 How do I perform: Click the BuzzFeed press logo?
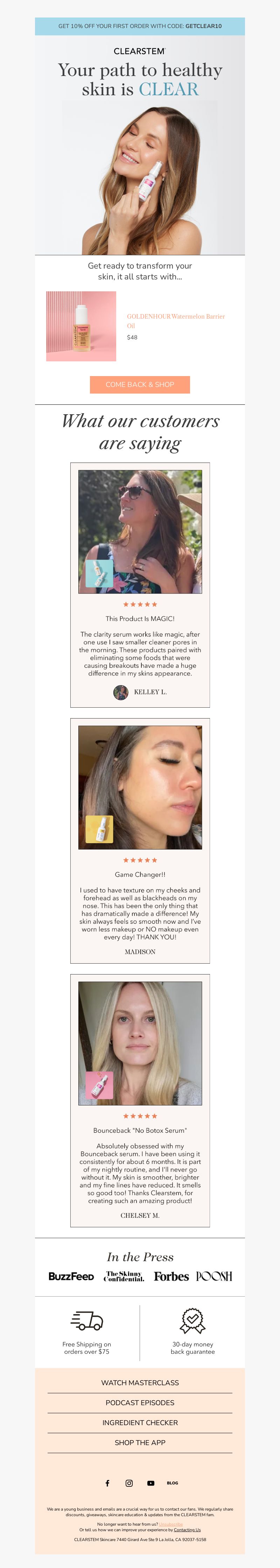point(71,1276)
